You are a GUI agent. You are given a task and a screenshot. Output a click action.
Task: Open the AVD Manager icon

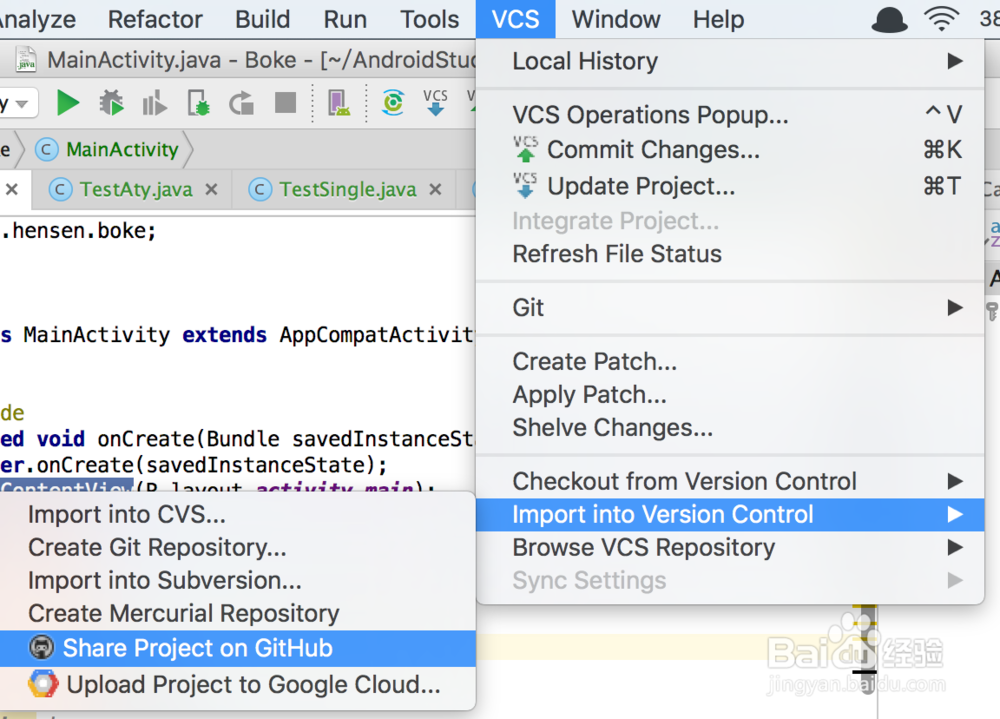[338, 102]
